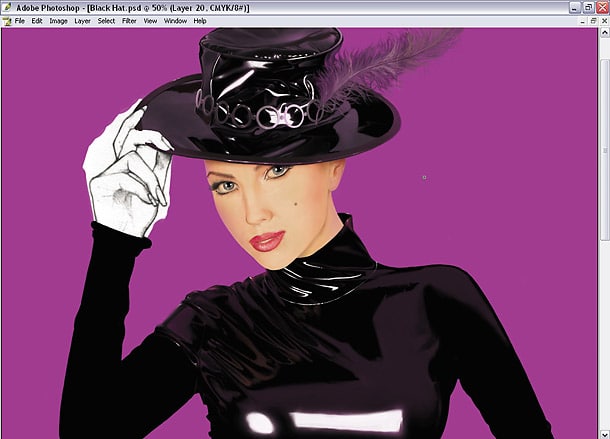Viewport: 610px width, 439px height.
Task: Click the vertical scrollbar thumb
Action: [605, 150]
